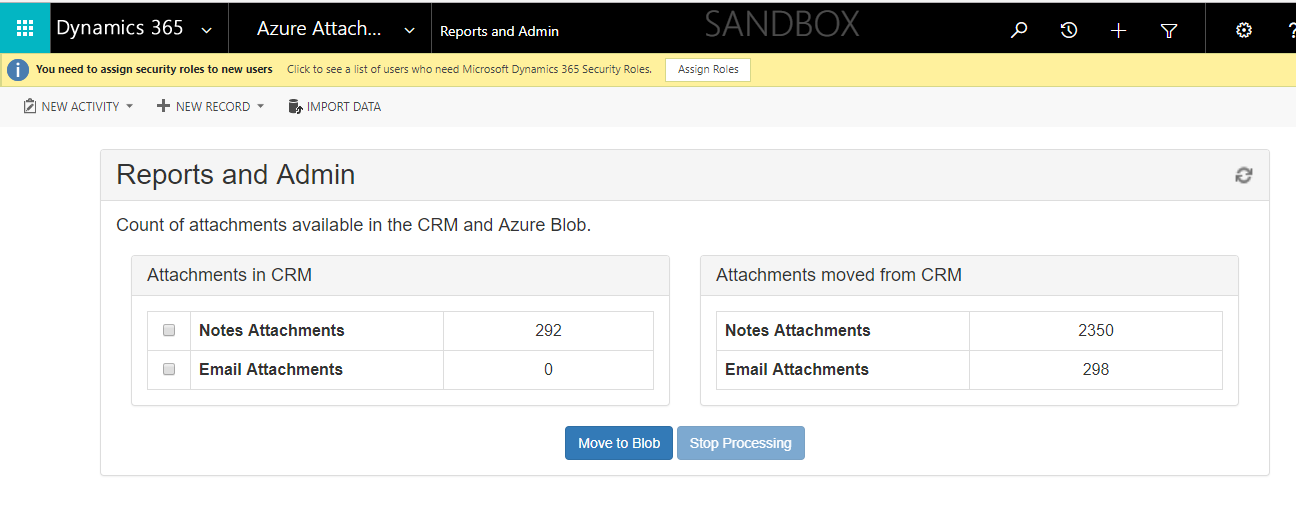Screen dimensions: 1296x511
Task: Click the CRM Notes Attachments count 292
Action: pyautogui.click(x=548, y=330)
